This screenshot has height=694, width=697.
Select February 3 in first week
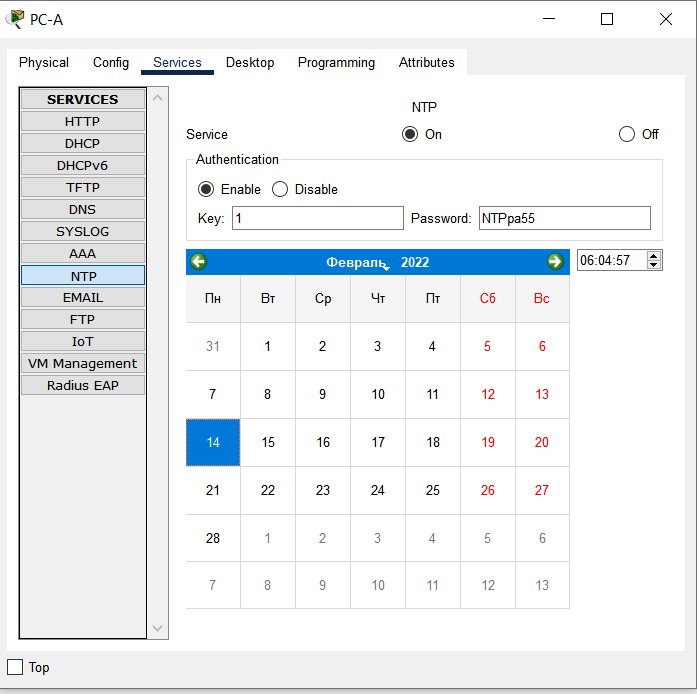coord(377,346)
